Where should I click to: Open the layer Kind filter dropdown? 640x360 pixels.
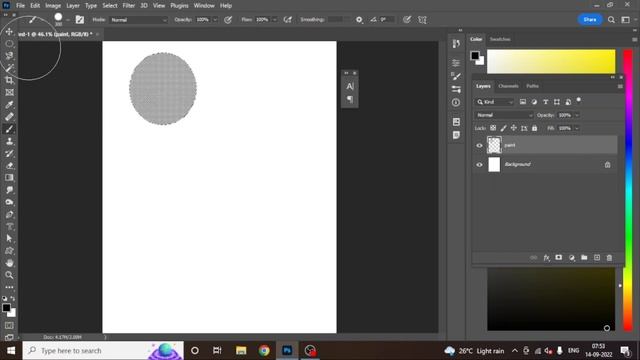(495, 102)
